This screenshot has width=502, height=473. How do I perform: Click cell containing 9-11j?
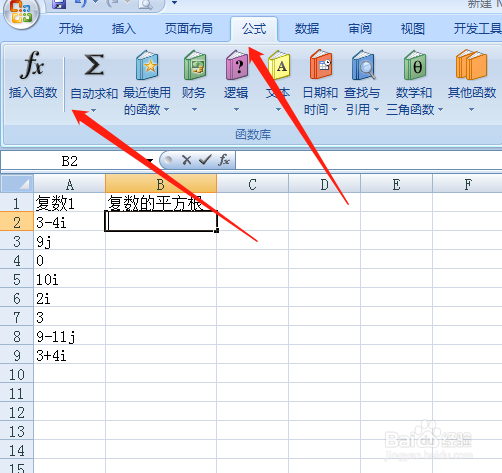pos(69,336)
